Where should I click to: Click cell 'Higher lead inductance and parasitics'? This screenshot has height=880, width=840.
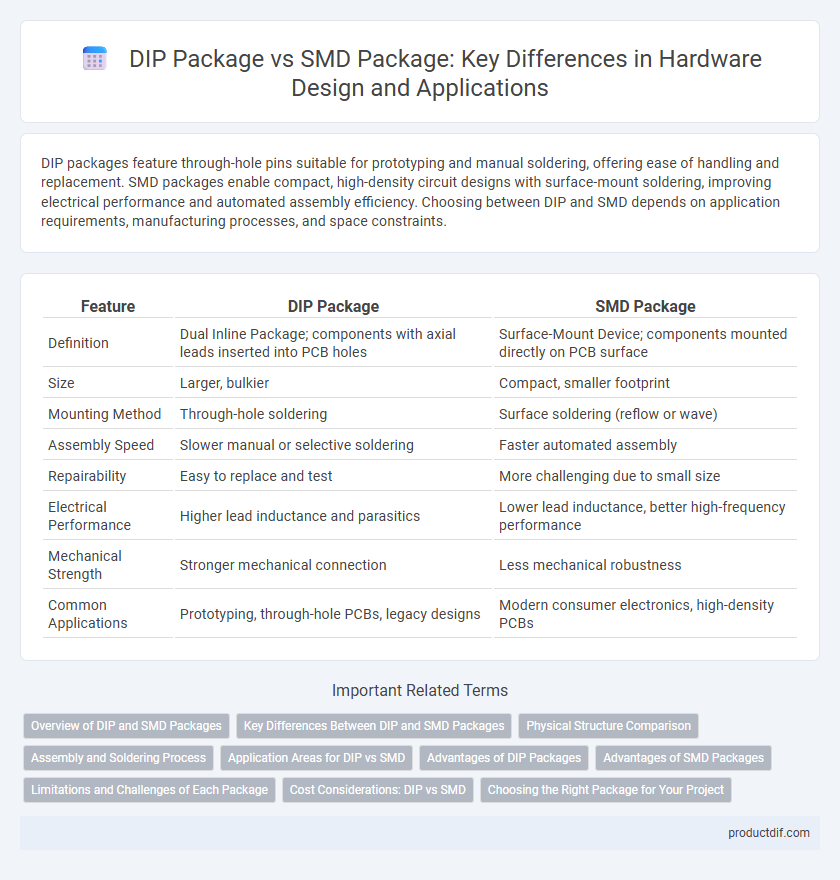[x=300, y=516]
